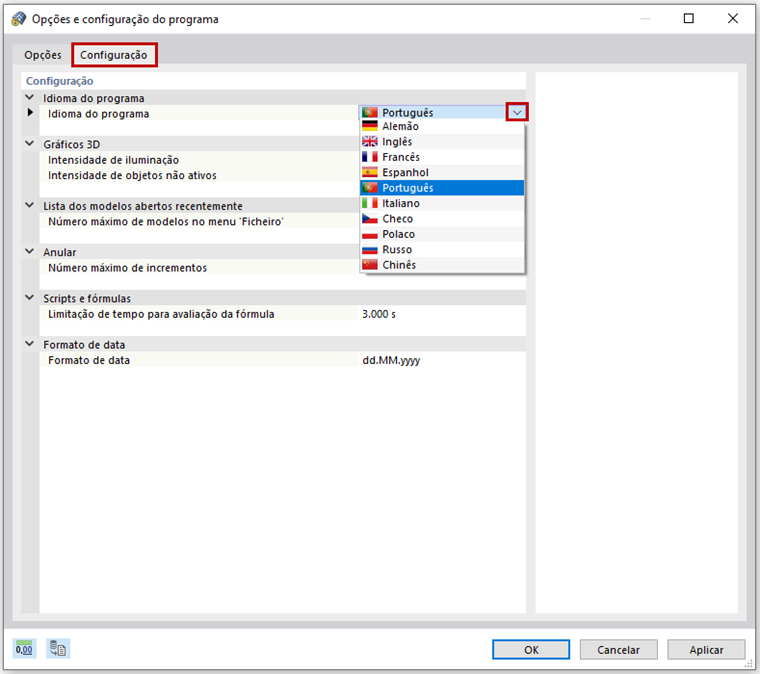Click the Cancelar button

click(x=618, y=649)
